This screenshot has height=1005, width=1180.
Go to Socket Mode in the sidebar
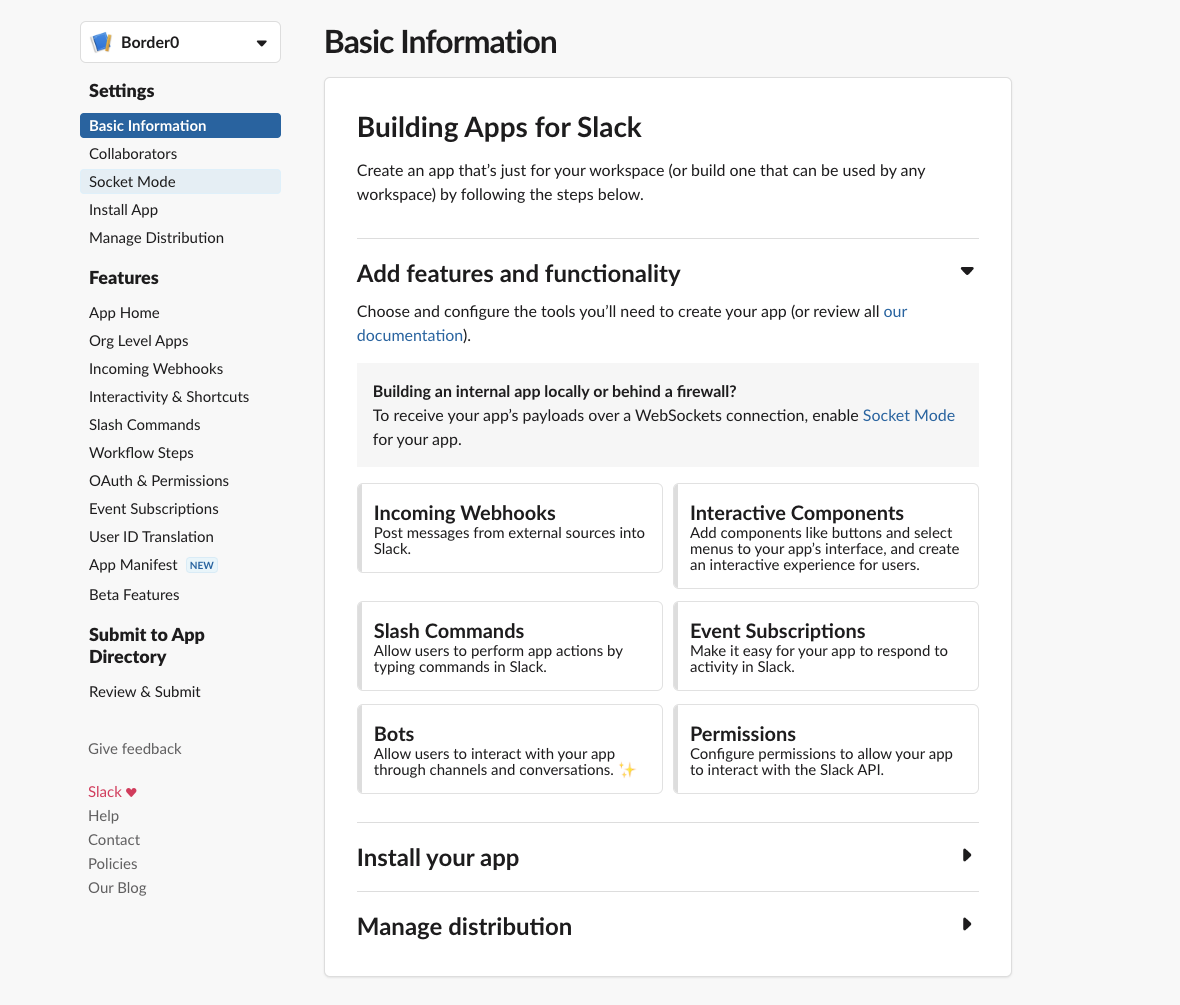coord(180,181)
